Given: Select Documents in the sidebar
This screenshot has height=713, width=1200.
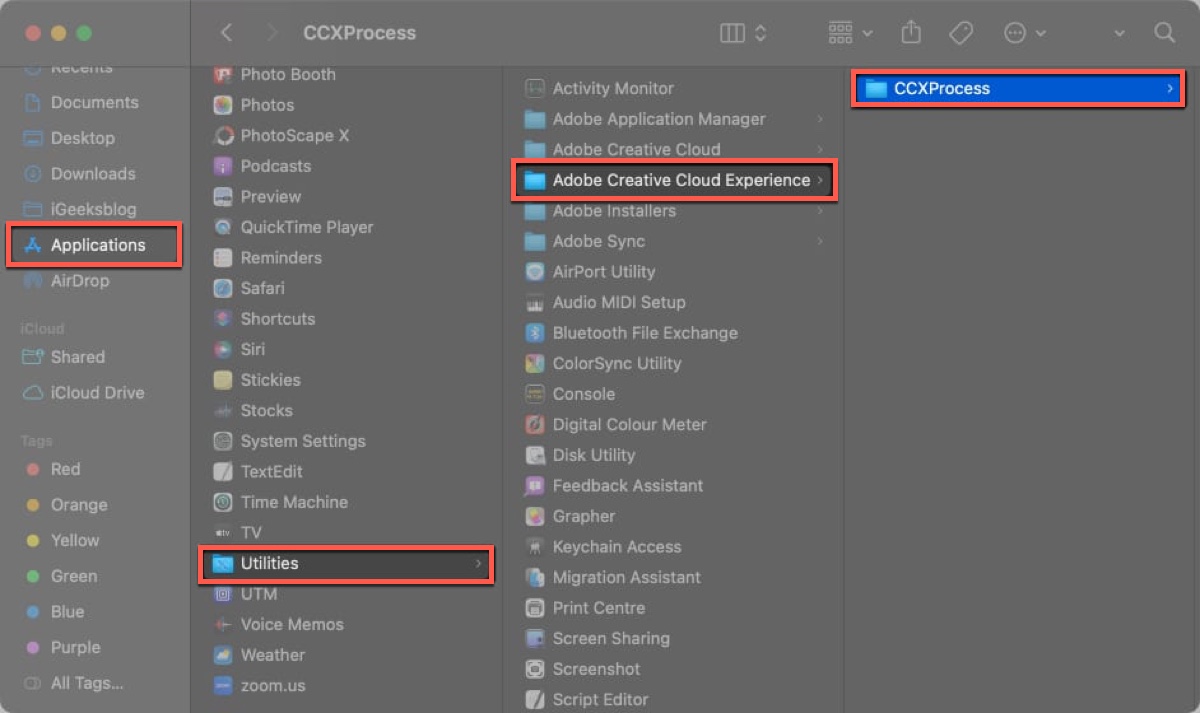Looking at the screenshot, I should (x=94, y=102).
